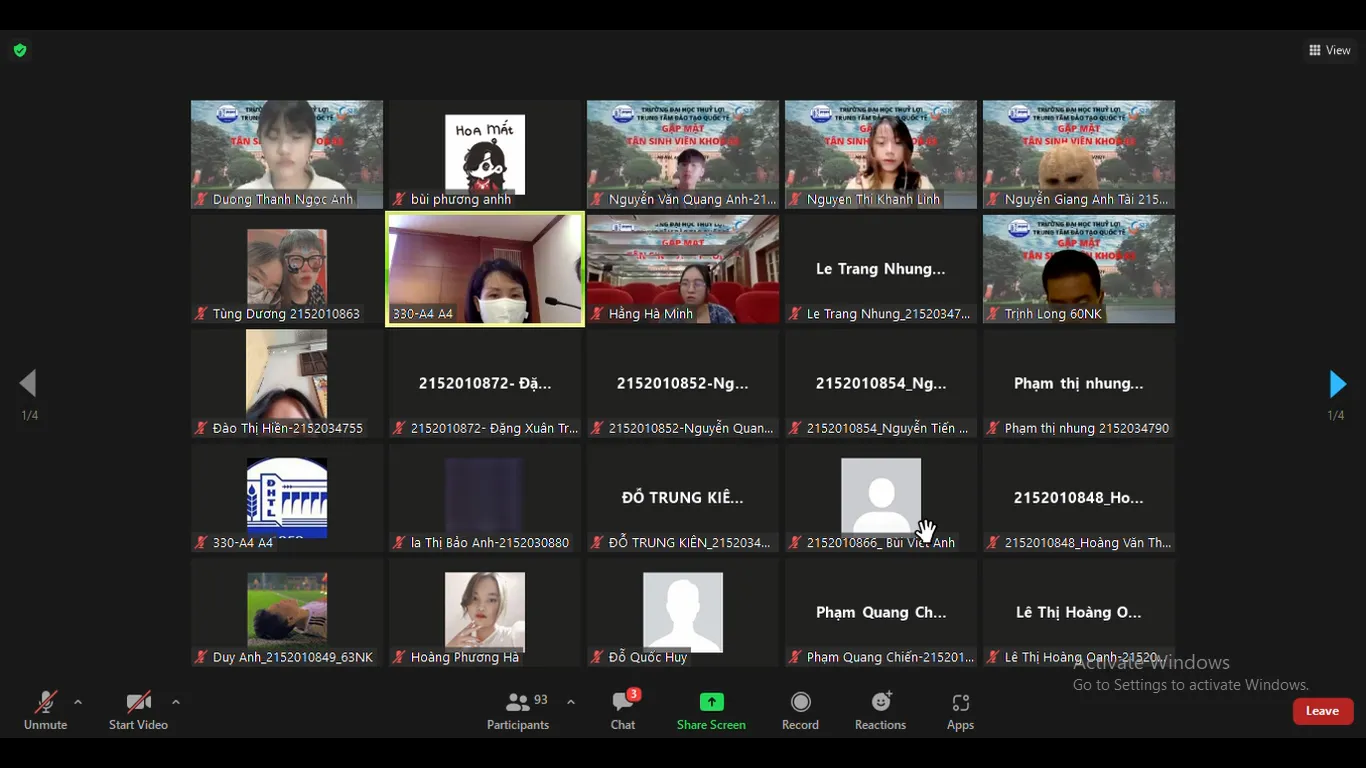Screen dimensions: 1366x768
Task: Open the Apps panel
Action: (x=960, y=702)
